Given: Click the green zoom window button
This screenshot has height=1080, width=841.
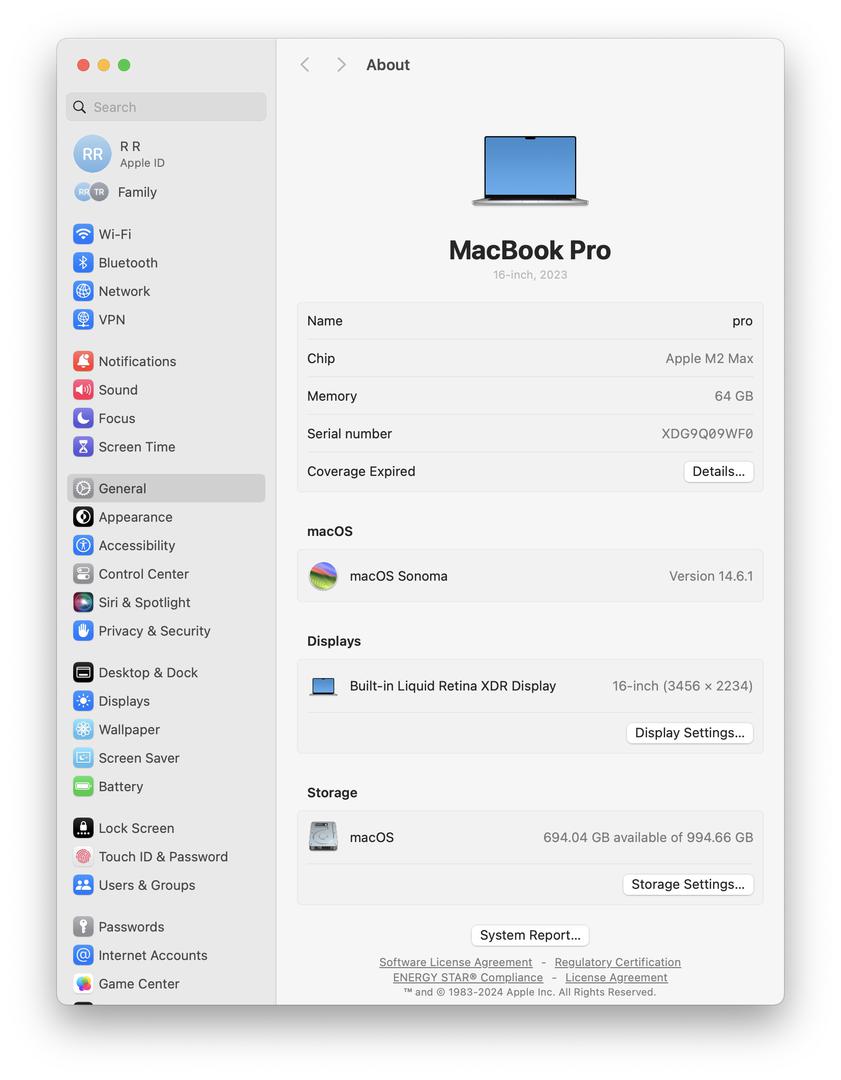Looking at the screenshot, I should (x=124, y=65).
